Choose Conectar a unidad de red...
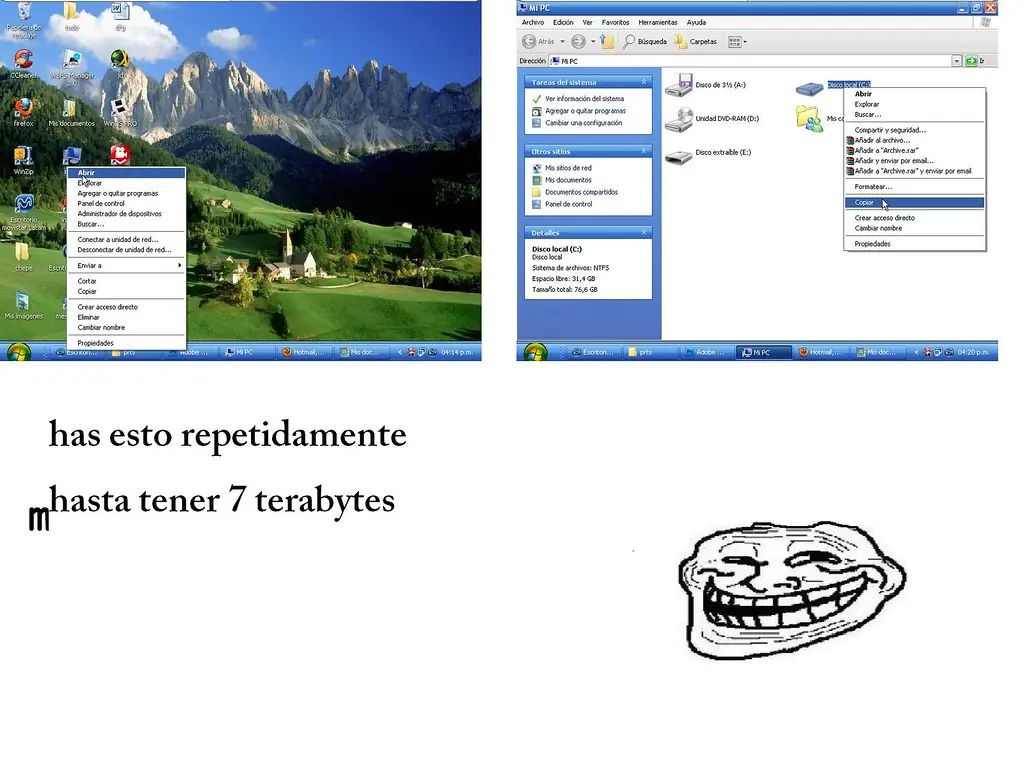The width and height of the screenshot is (1024, 768). (127, 240)
